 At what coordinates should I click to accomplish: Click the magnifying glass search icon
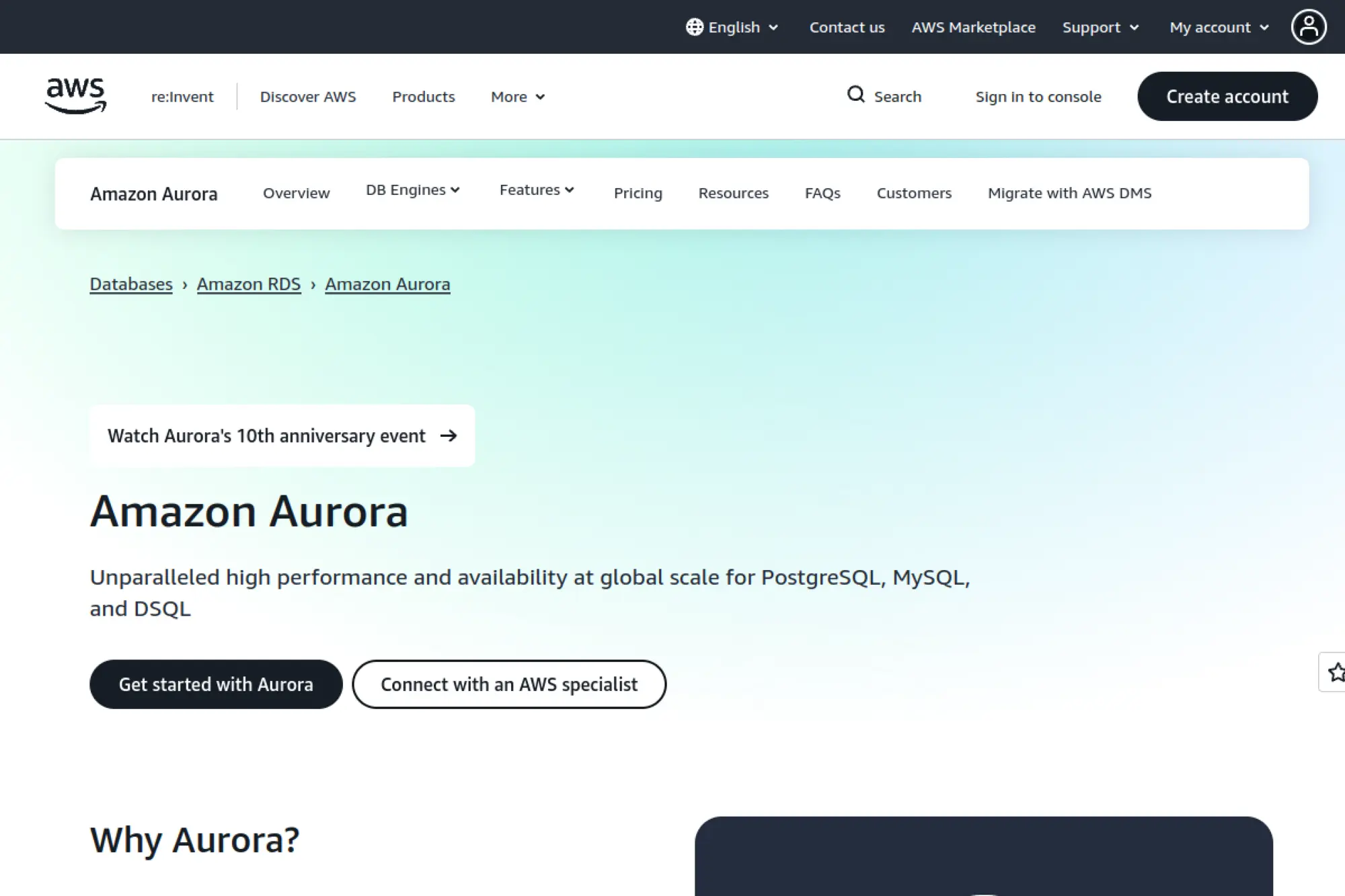pyautogui.click(x=855, y=95)
